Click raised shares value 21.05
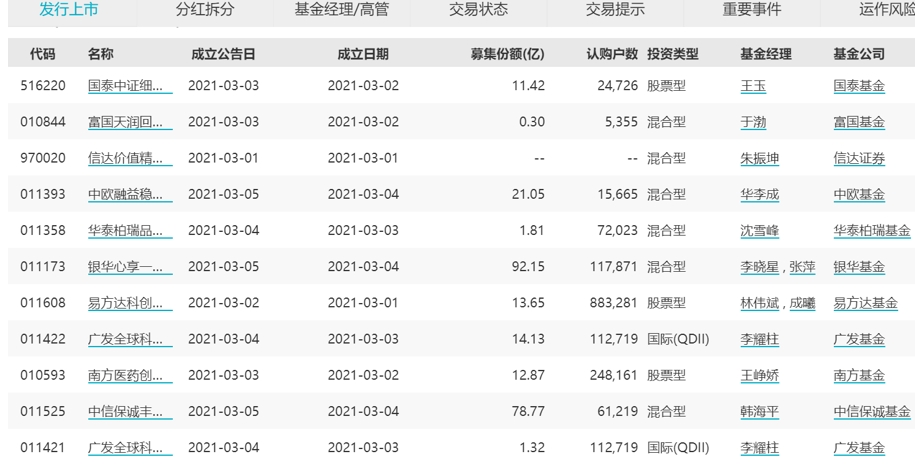This screenshot has height=470, width=915. 528,194
